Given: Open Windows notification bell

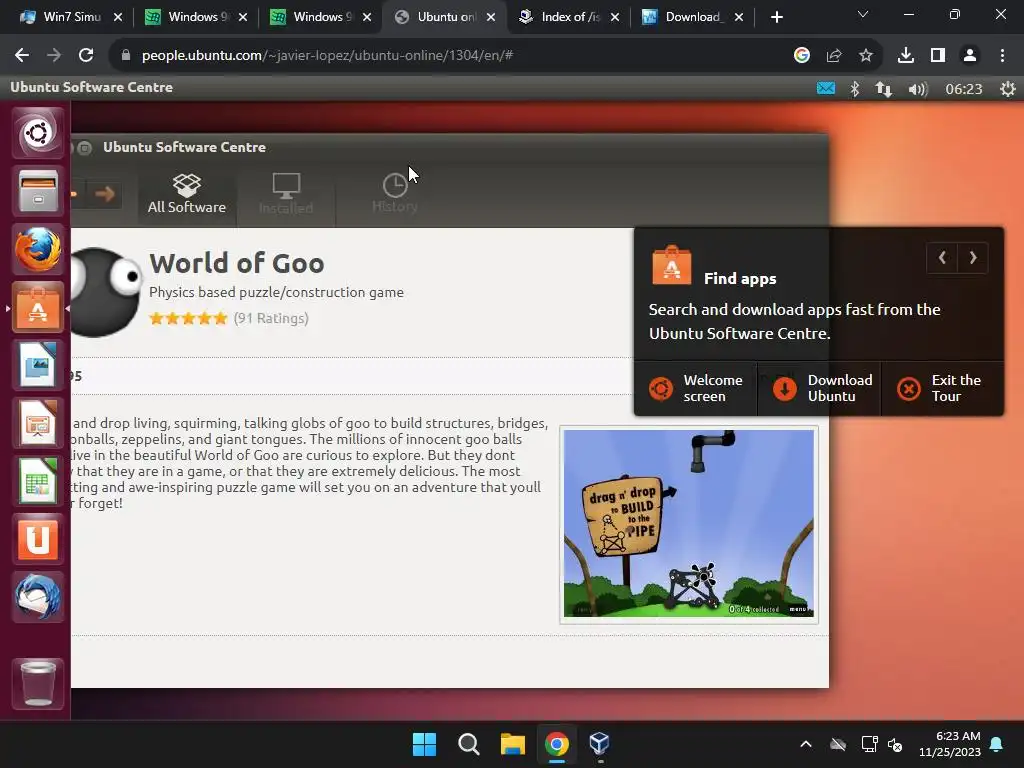Looking at the screenshot, I should pyautogui.click(x=997, y=744).
